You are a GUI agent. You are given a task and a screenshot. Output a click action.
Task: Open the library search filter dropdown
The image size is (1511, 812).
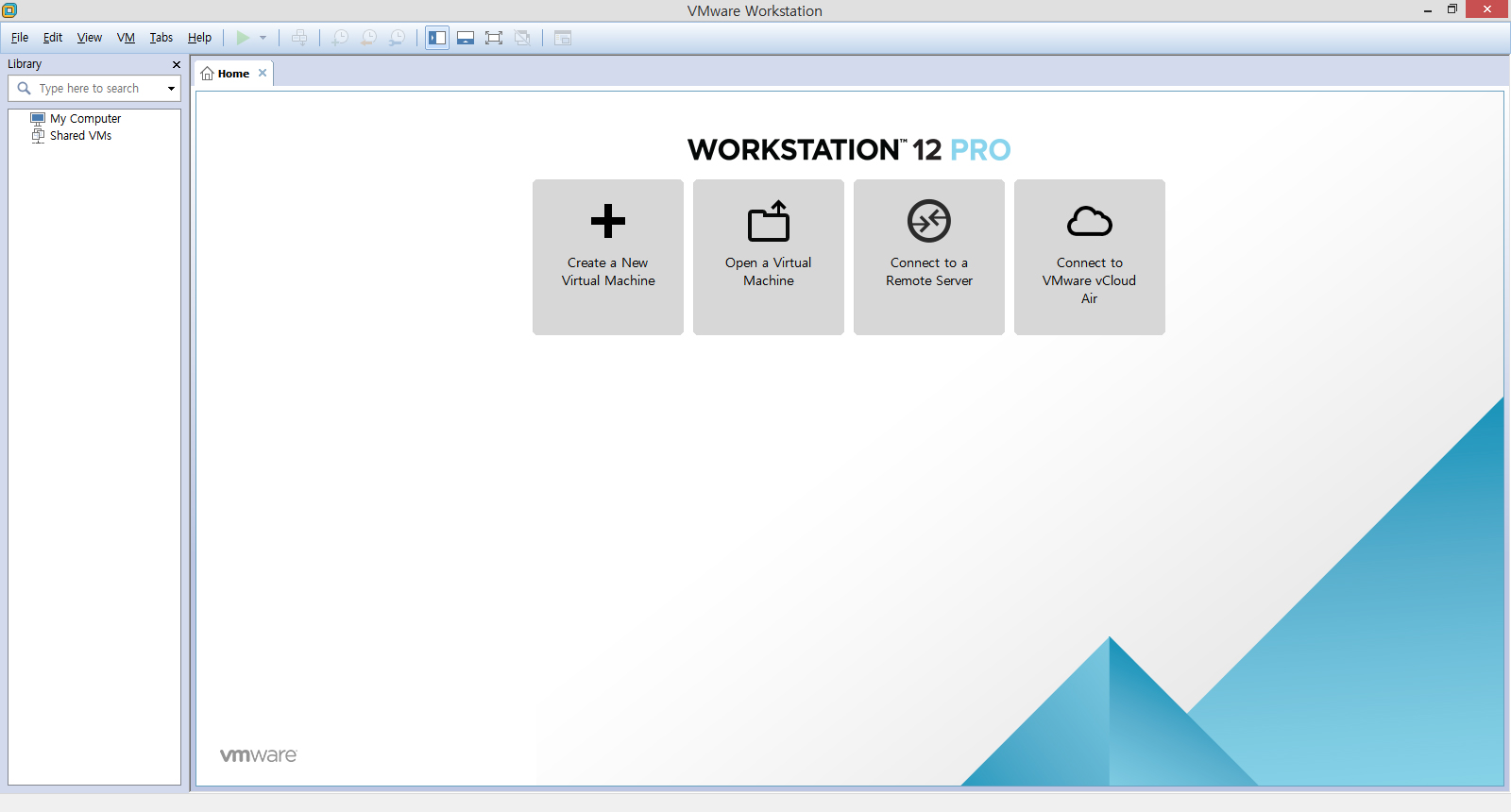point(171,89)
